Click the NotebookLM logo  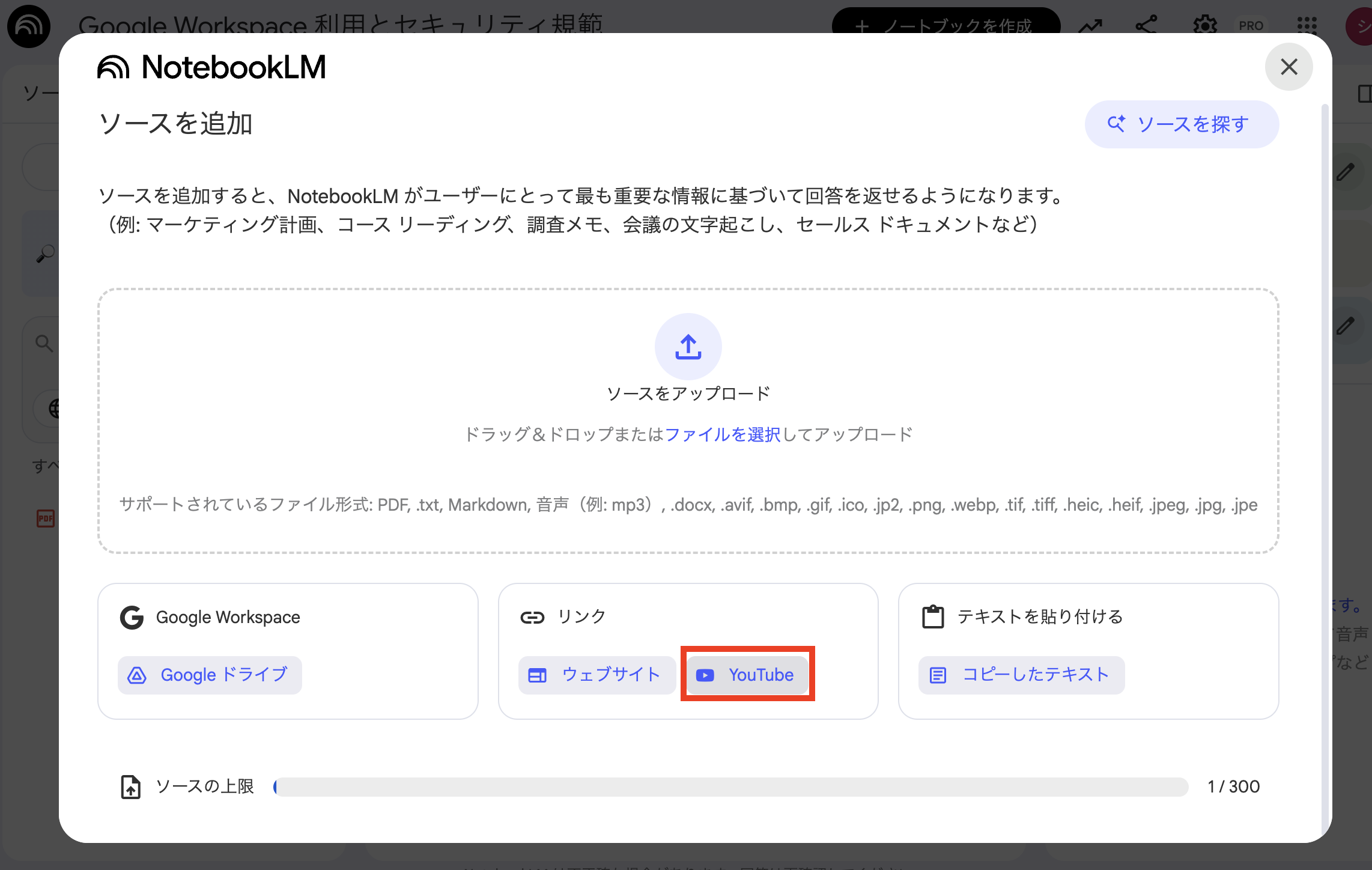(211, 67)
